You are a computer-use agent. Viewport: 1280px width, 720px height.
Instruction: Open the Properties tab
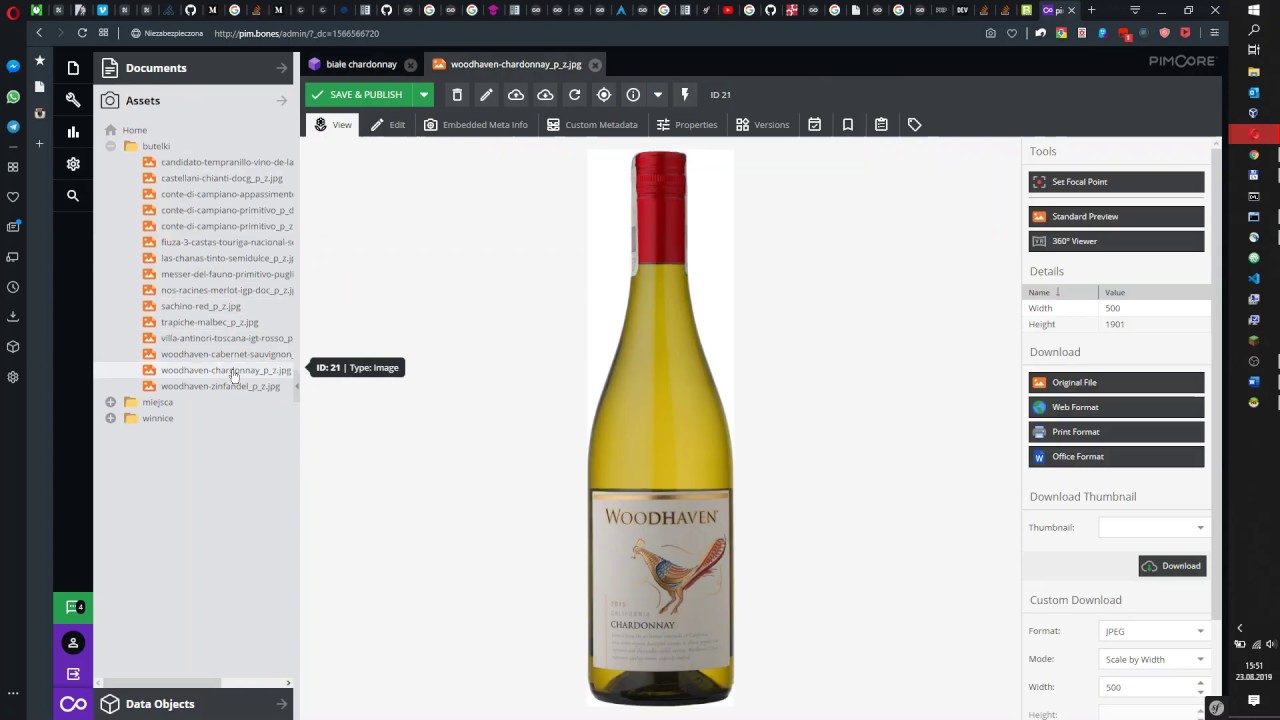687,125
